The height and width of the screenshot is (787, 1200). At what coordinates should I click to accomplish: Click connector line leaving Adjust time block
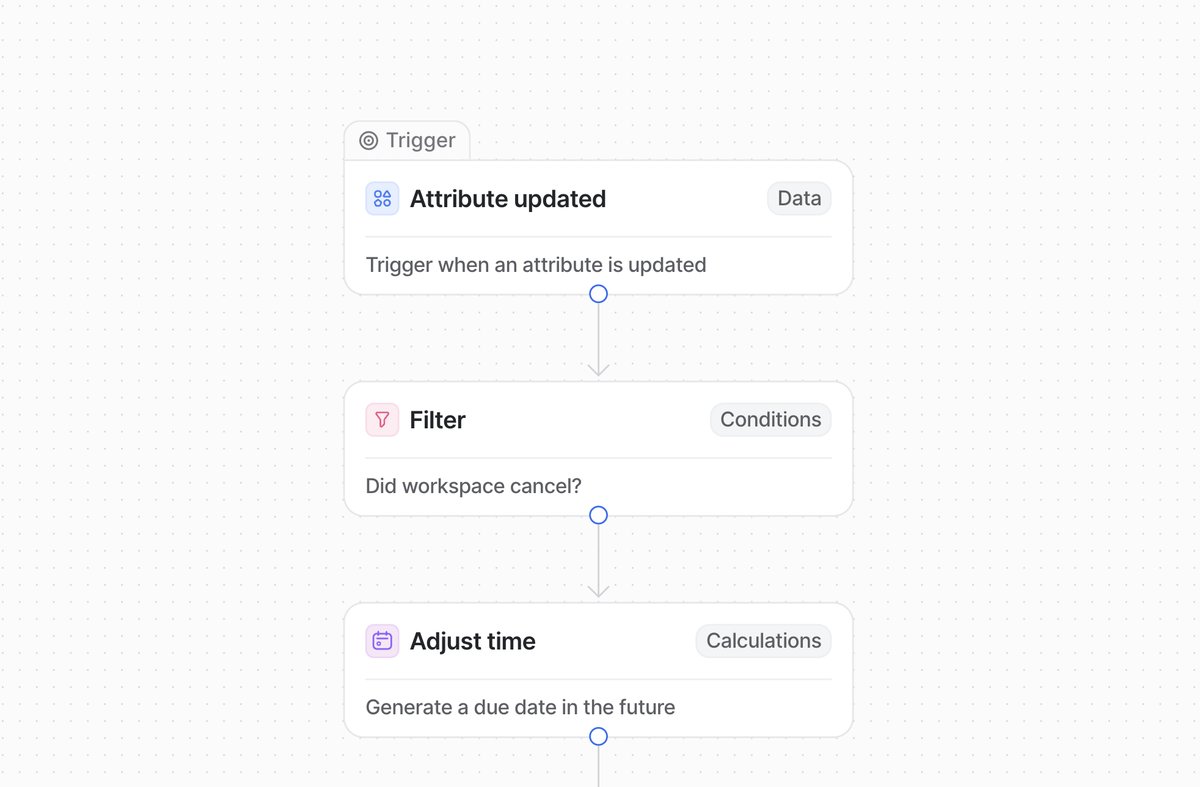click(598, 767)
